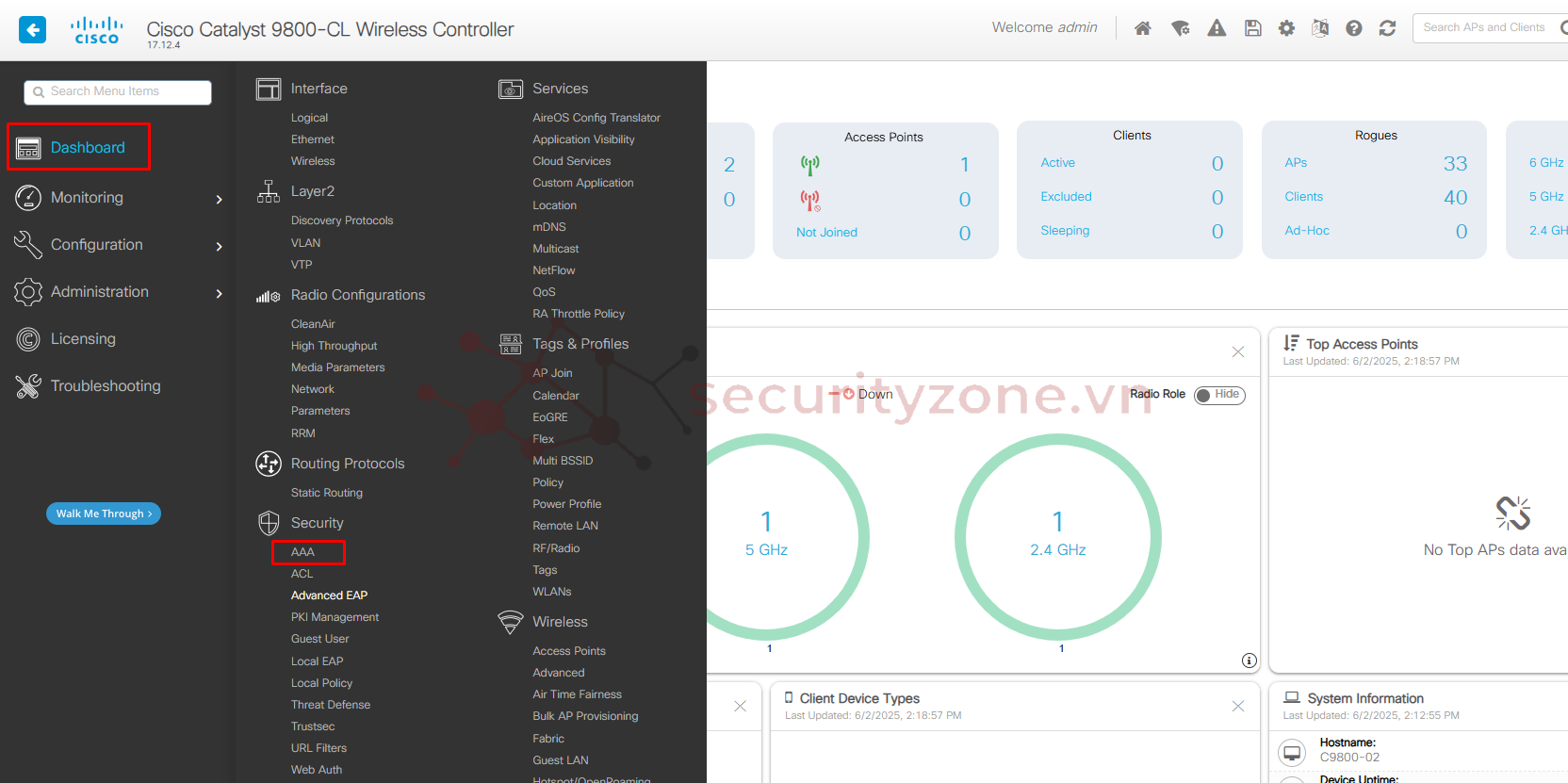Open Guest LAN under Wireless
1568x783 pixels.
561,760
